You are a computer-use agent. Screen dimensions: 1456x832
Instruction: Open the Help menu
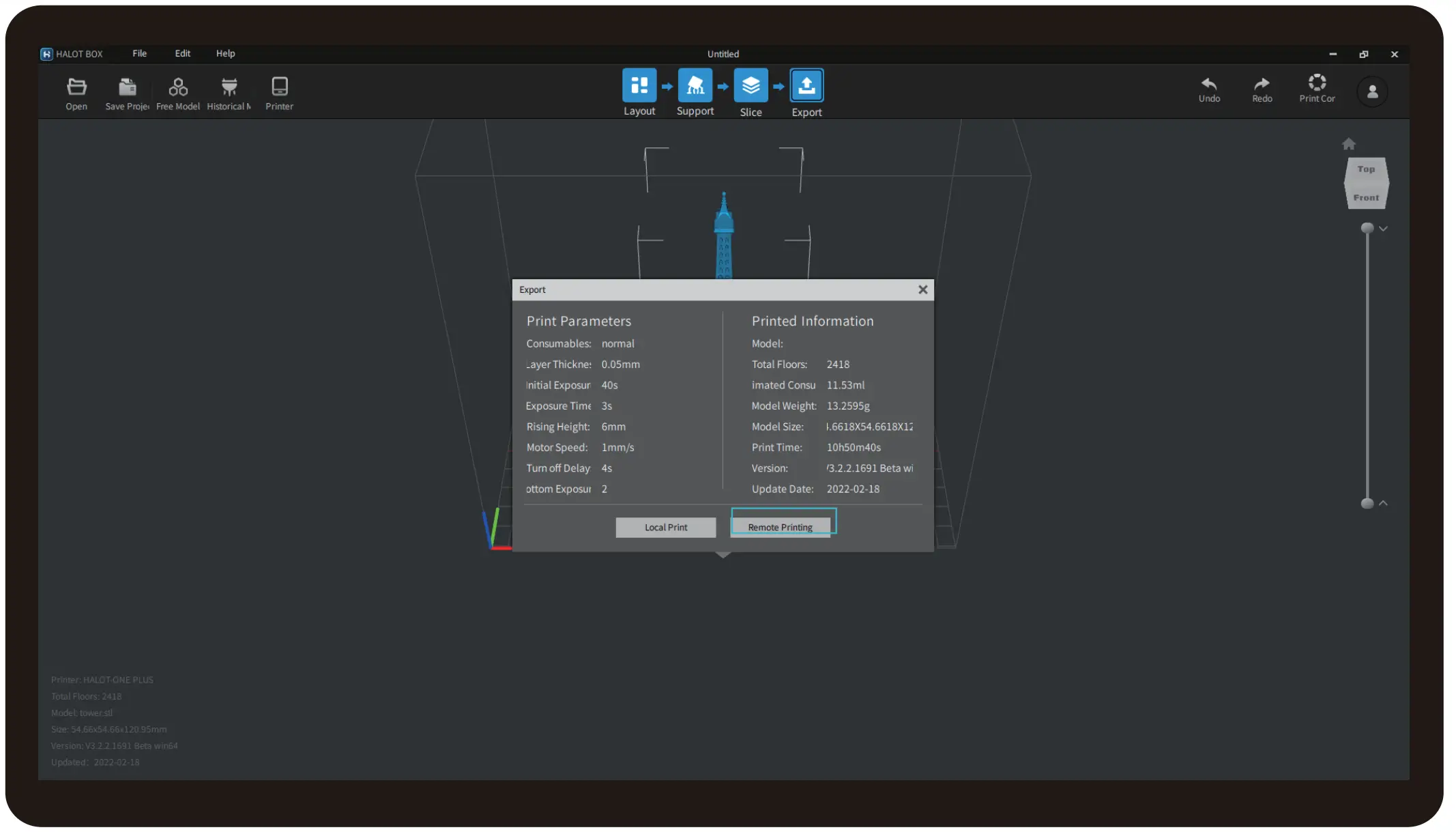coord(225,53)
